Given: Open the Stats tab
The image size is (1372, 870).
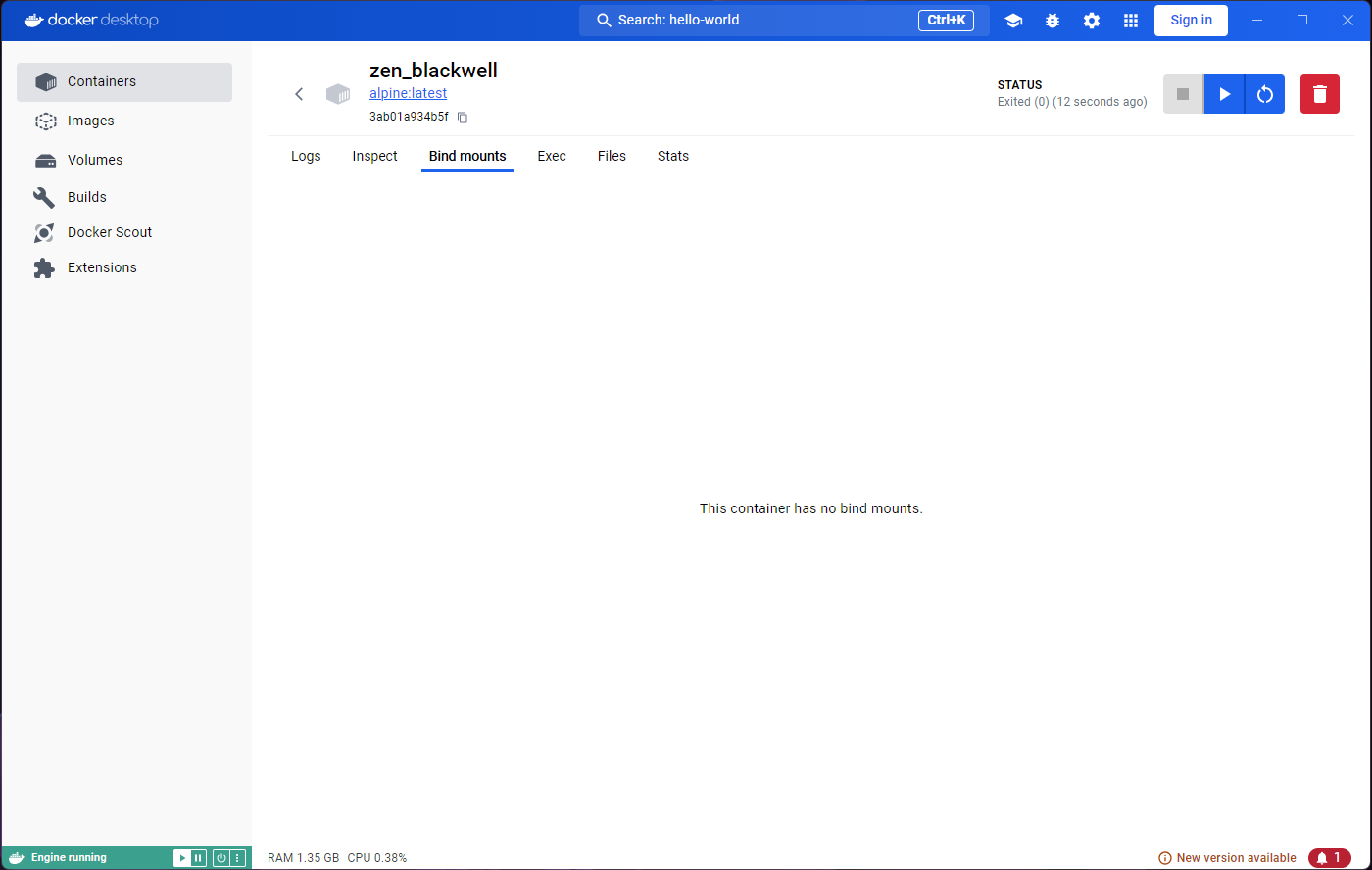Looking at the screenshot, I should tap(673, 156).
